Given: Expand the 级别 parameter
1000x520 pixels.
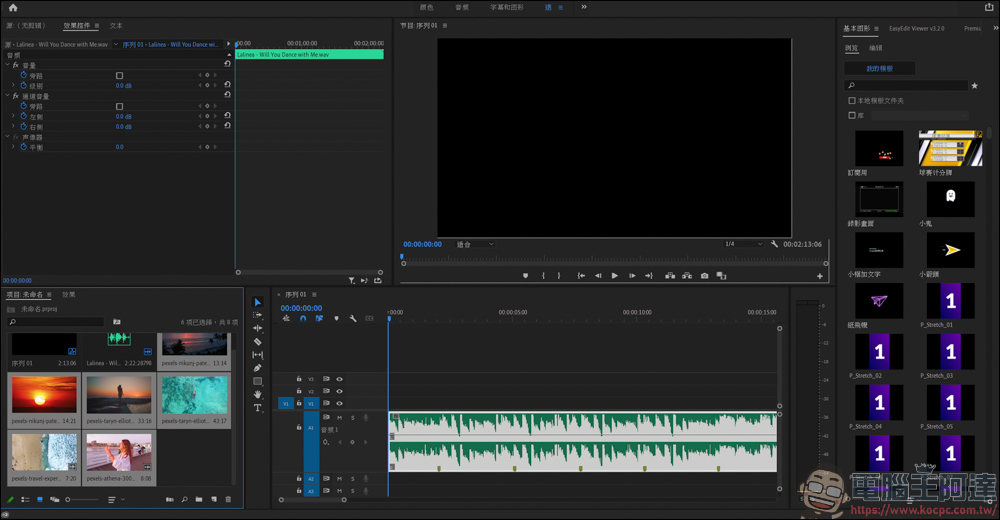Looking at the screenshot, I should tap(13, 85).
